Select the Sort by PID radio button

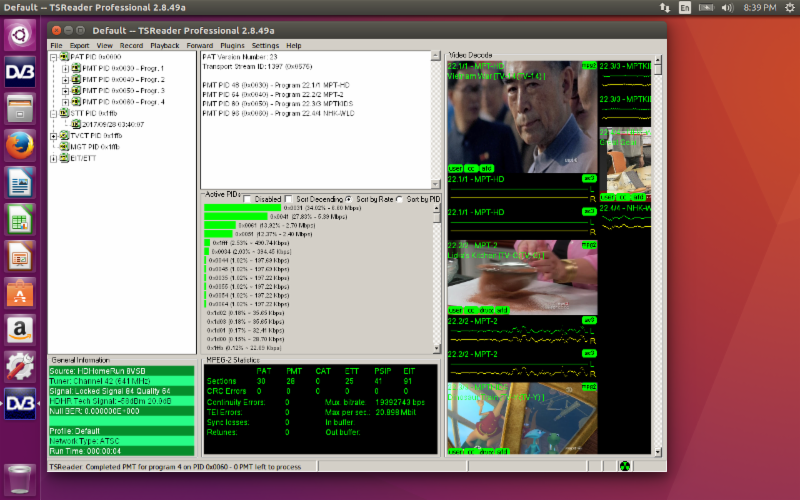401,199
